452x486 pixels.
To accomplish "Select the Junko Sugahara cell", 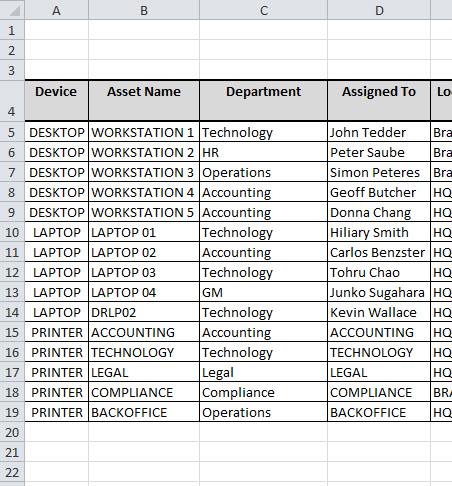I will tap(379, 292).
